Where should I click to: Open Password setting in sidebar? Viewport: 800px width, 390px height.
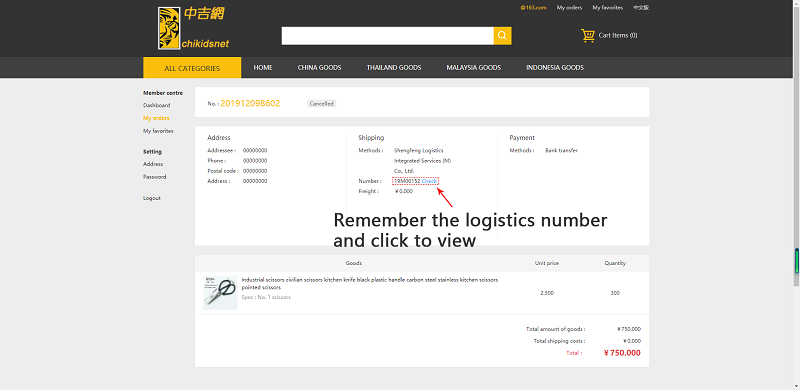click(x=155, y=177)
